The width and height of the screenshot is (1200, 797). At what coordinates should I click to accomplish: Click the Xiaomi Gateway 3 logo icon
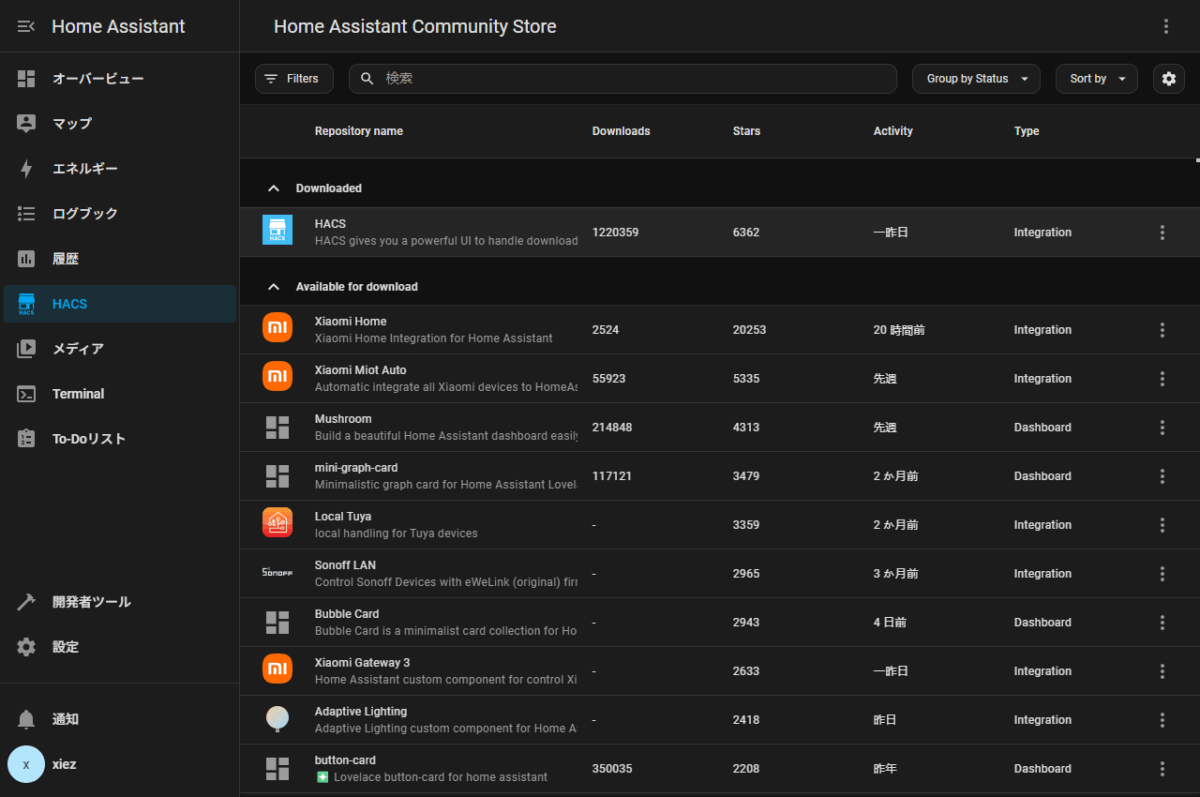tap(277, 669)
